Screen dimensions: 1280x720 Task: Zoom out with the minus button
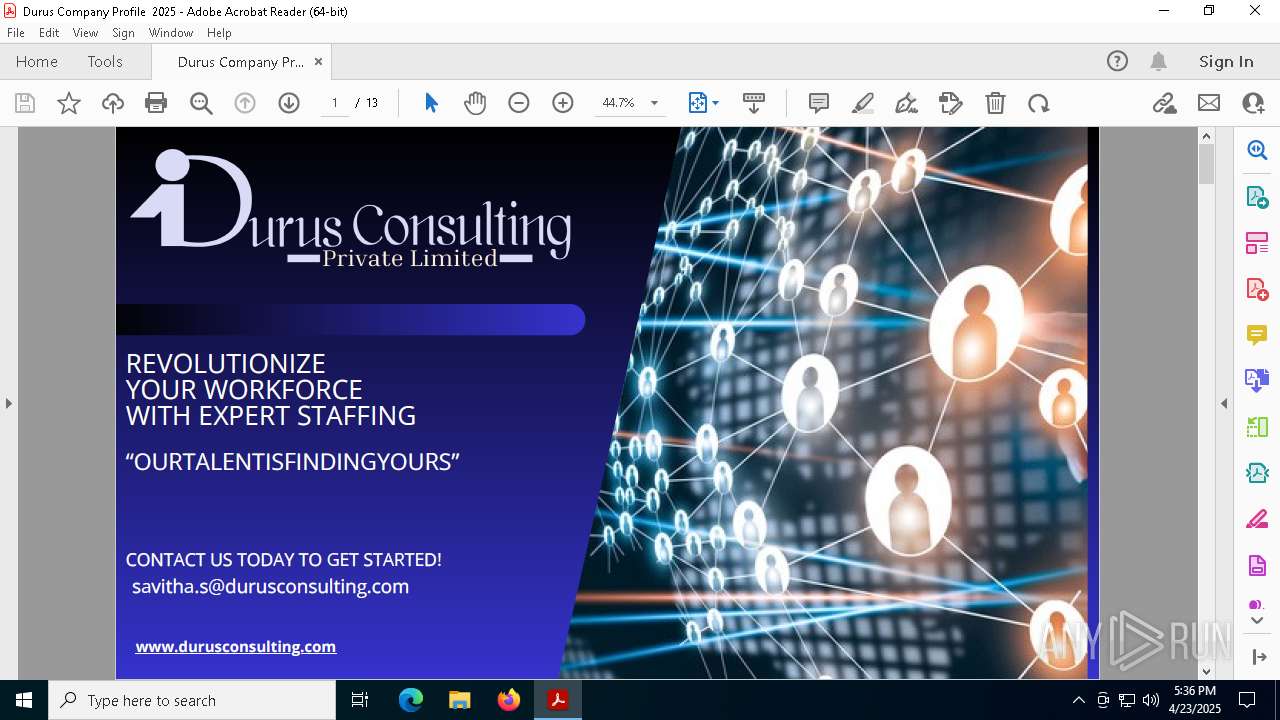(518, 103)
